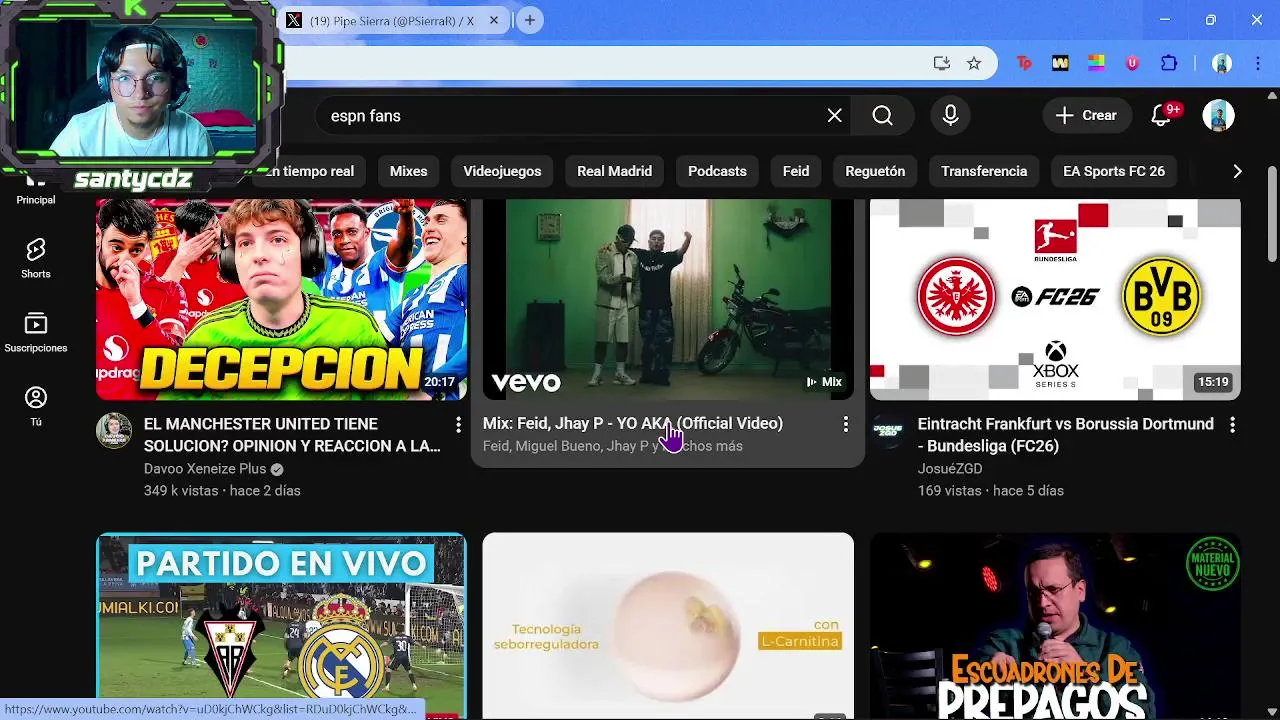Bookmark this page with star icon

coord(974,63)
